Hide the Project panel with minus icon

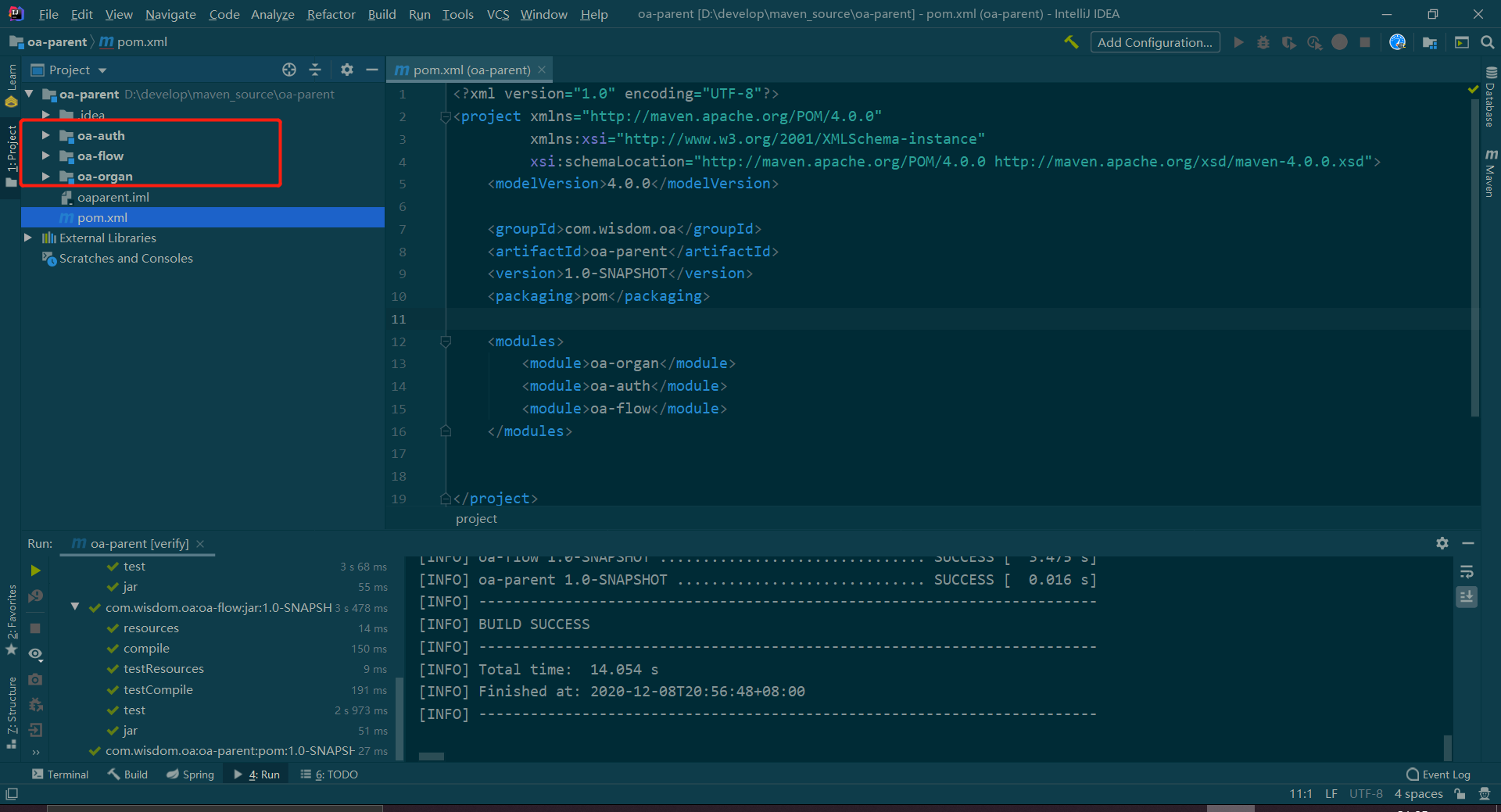pyautogui.click(x=372, y=70)
